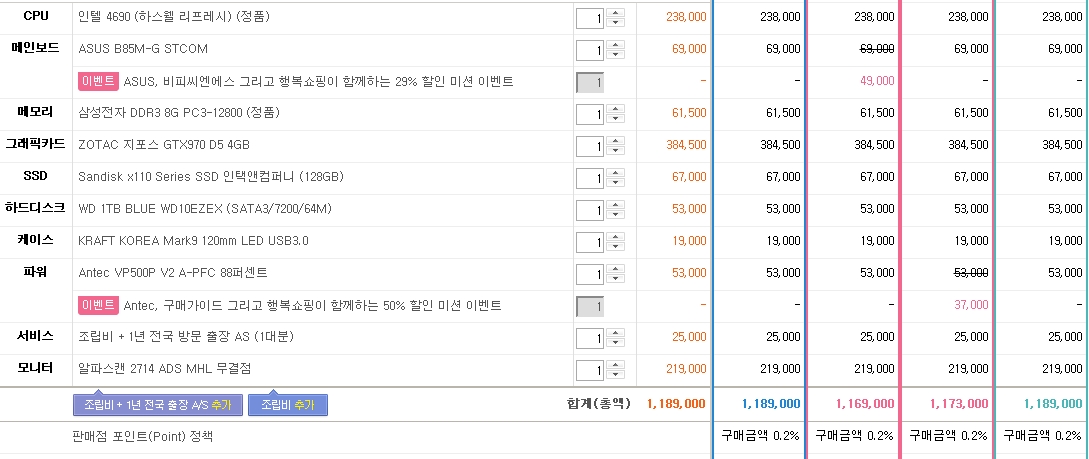This screenshot has height=459, width=1089.
Task: Decrease WD 1TB BLUE hard disk quantity
Action: coord(615,214)
